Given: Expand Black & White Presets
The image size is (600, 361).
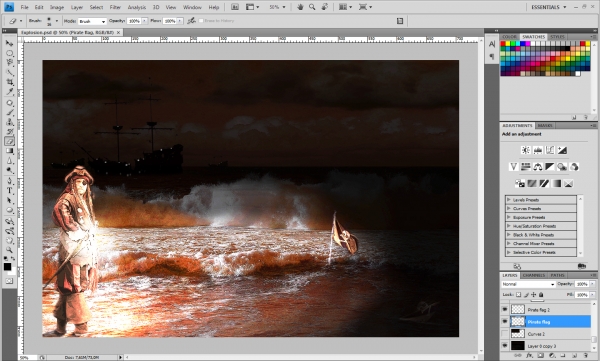Looking at the screenshot, I should coord(509,235).
